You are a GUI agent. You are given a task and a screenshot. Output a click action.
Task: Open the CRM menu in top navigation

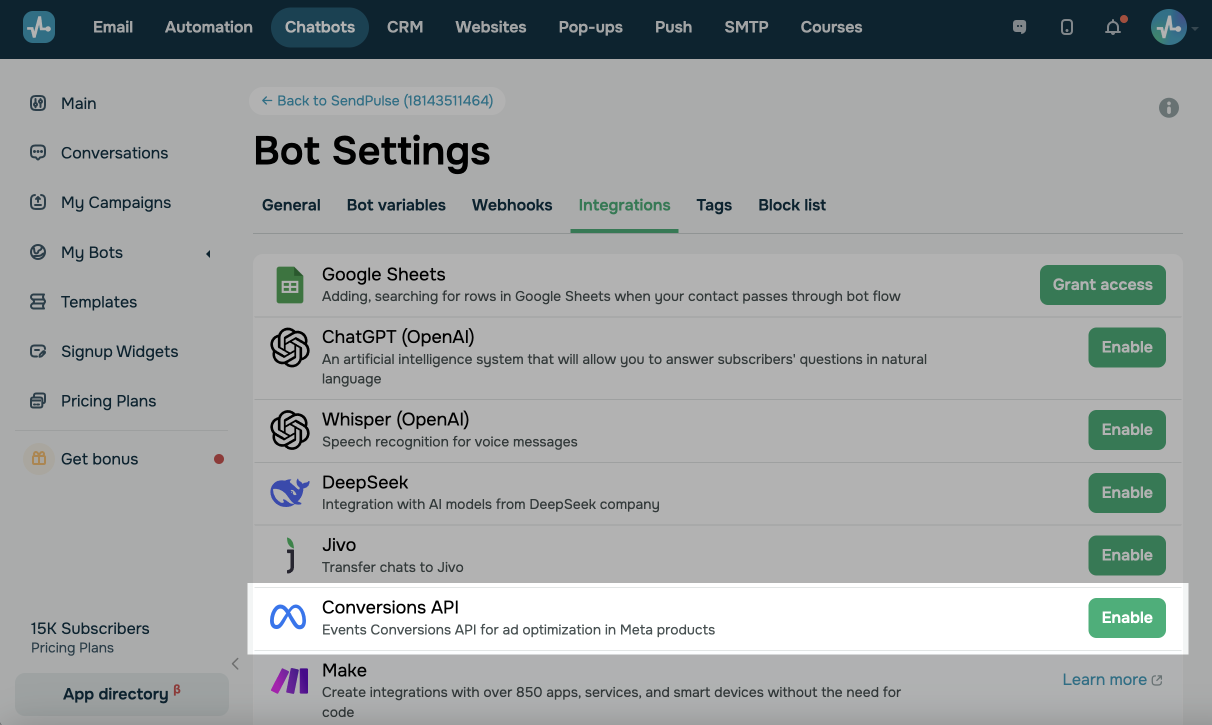tap(405, 27)
